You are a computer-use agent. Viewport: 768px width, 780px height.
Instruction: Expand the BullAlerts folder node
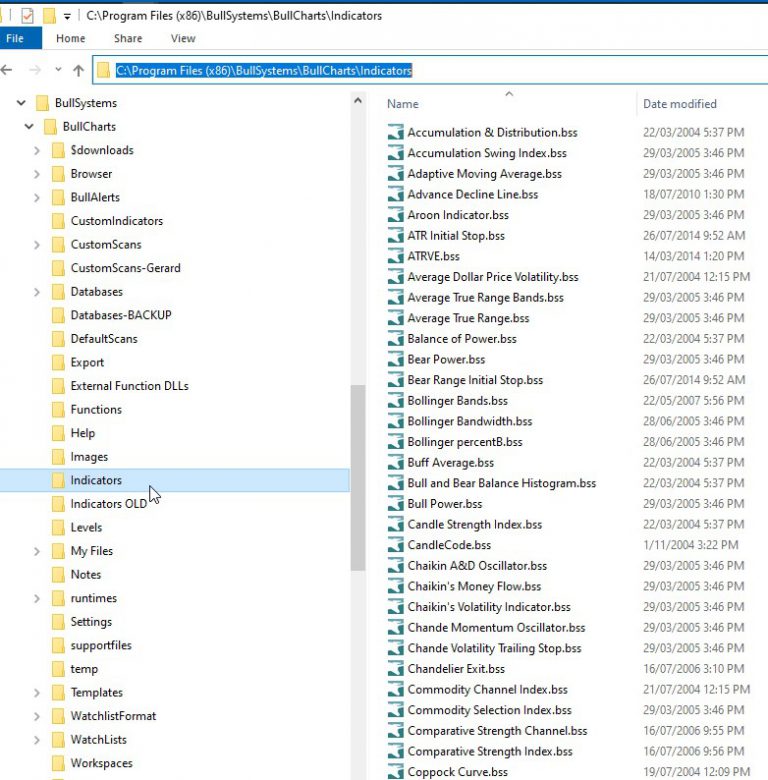pos(37,197)
